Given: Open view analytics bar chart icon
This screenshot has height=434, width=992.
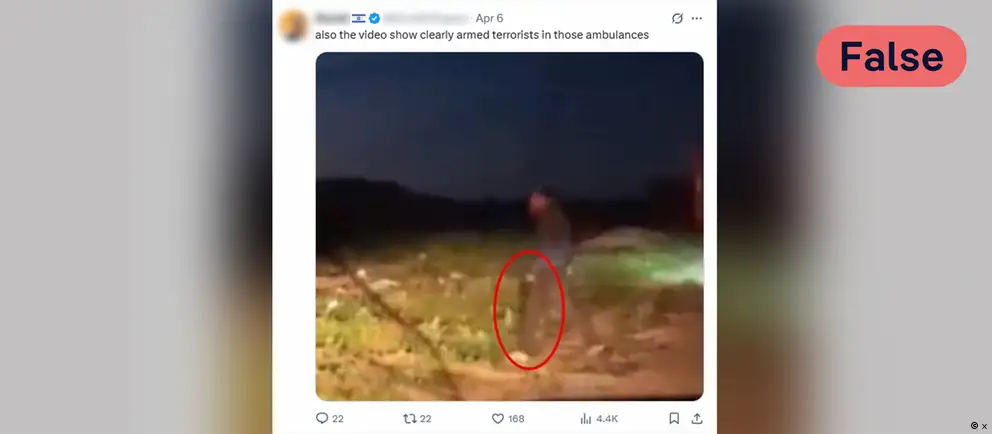Looking at the screenshot, I should 585,418.
